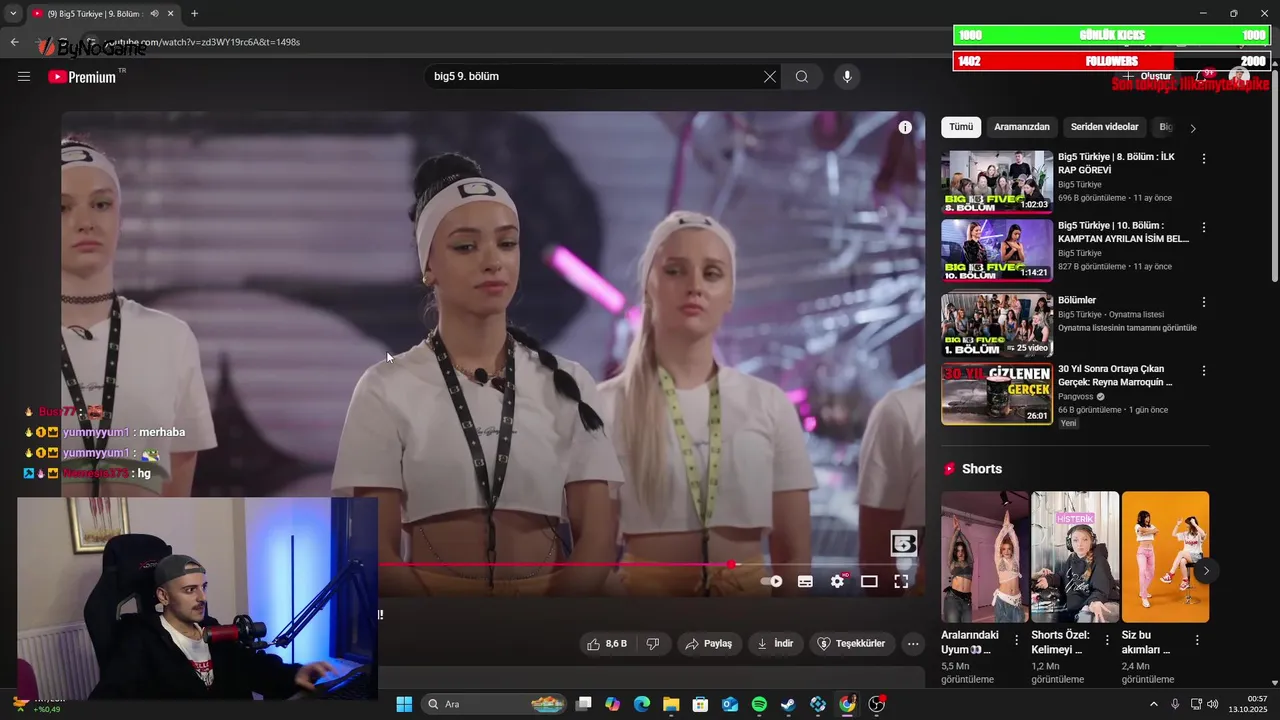
Task: Open 10. Bölüm: KAMPTAN AYRILAN İSİM title
Action: (x=1123, y=232)
